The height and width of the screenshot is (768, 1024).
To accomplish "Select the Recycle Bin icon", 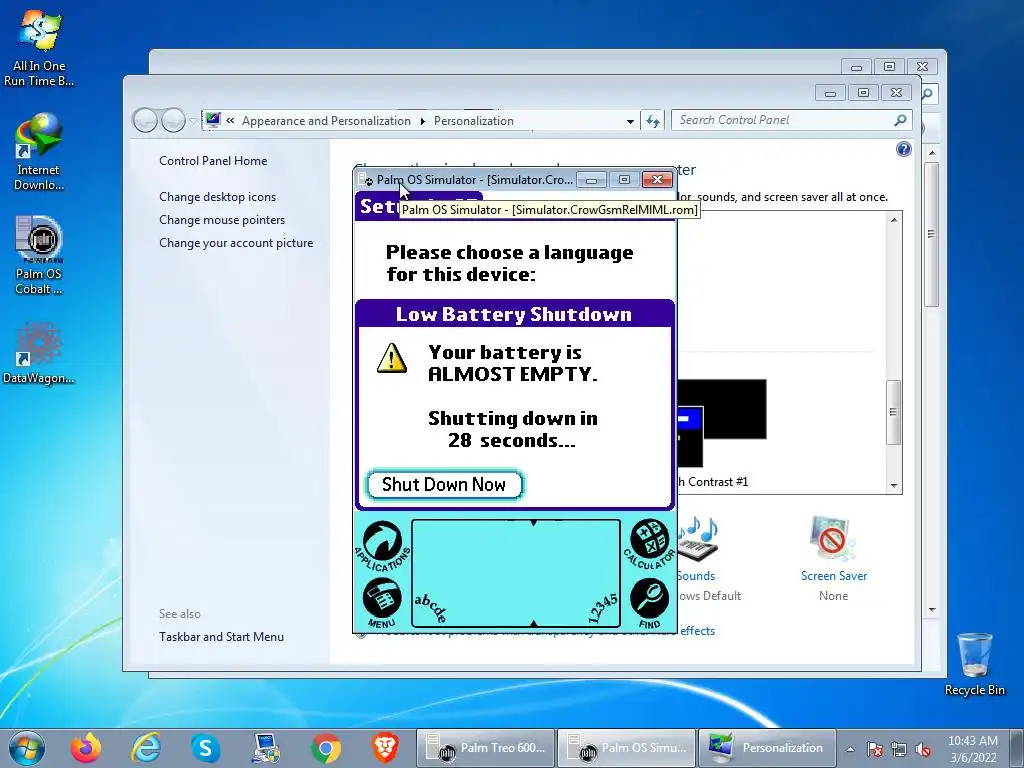I will [x=974, y=664].
